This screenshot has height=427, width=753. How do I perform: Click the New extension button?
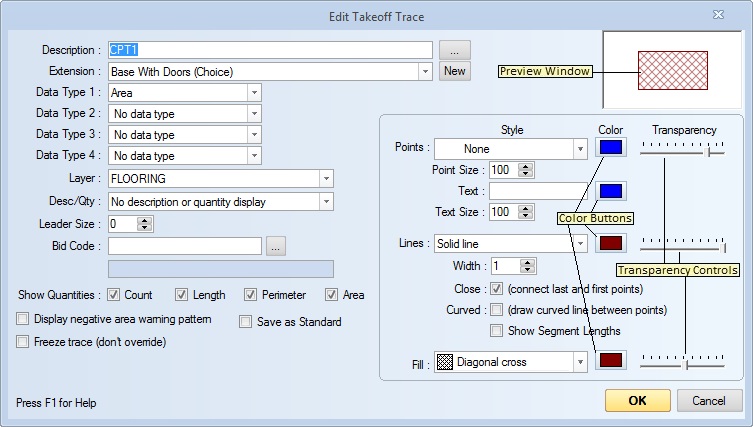454,71
